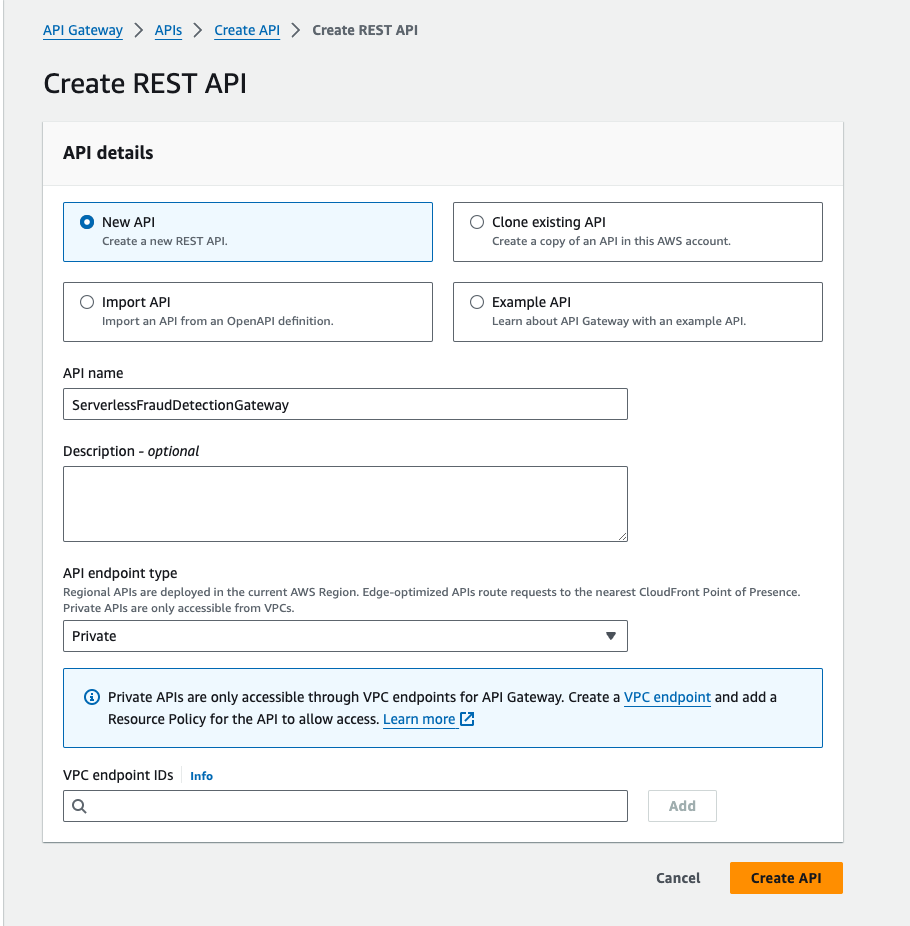Pick the Example API option

[477, 302]
